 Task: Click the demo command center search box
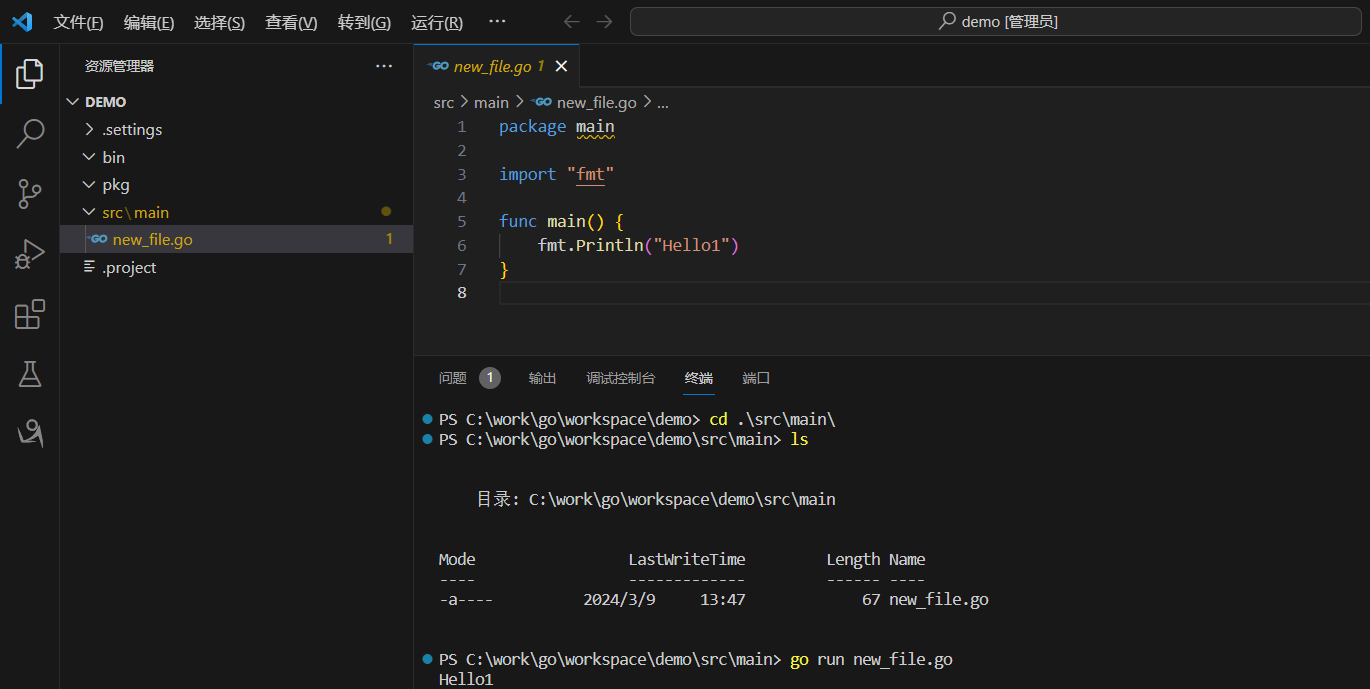tap(997, 22)
